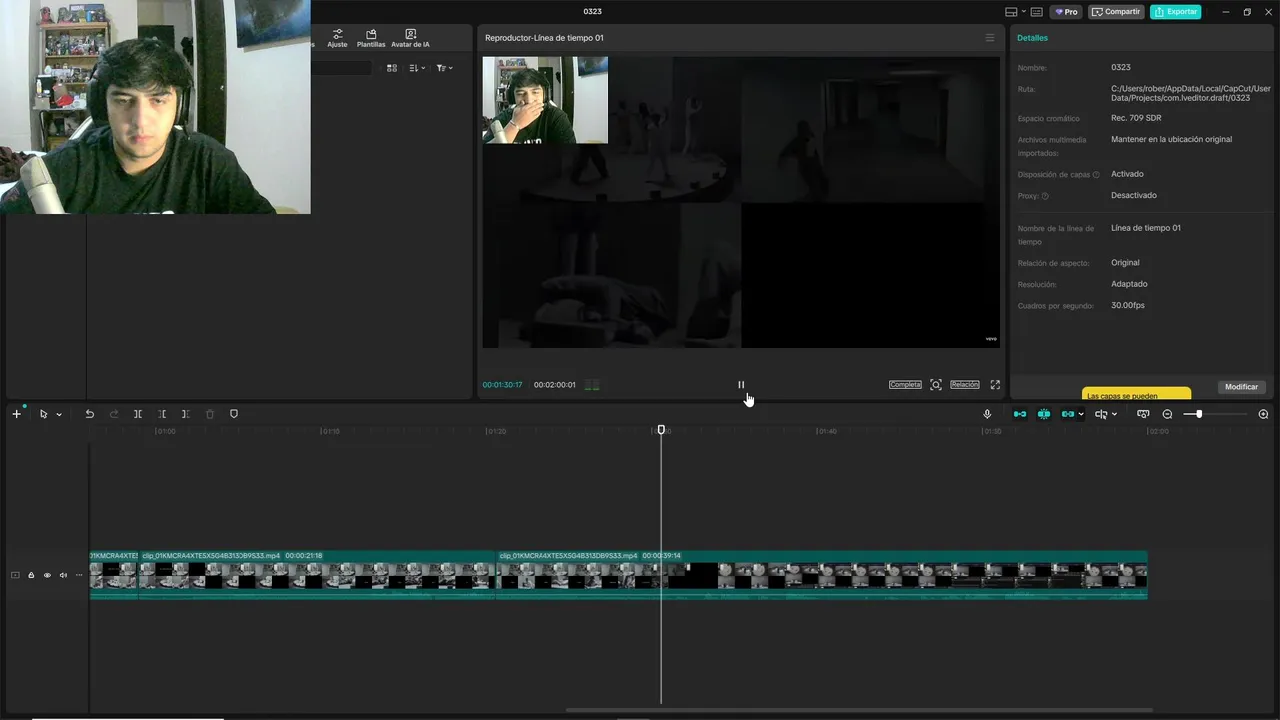This screenshot has height=720, width=1280.
Task: Click the Rec. 709 SDR value
Action: coord(1136,118)
